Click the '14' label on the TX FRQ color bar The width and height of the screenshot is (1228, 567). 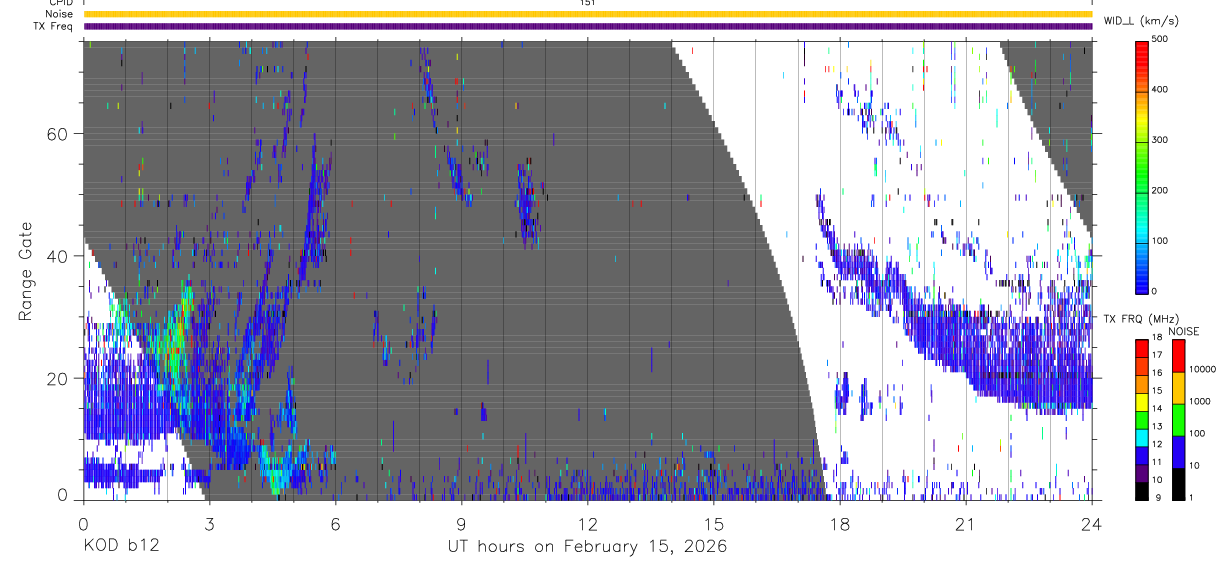tap(1157, 409)
